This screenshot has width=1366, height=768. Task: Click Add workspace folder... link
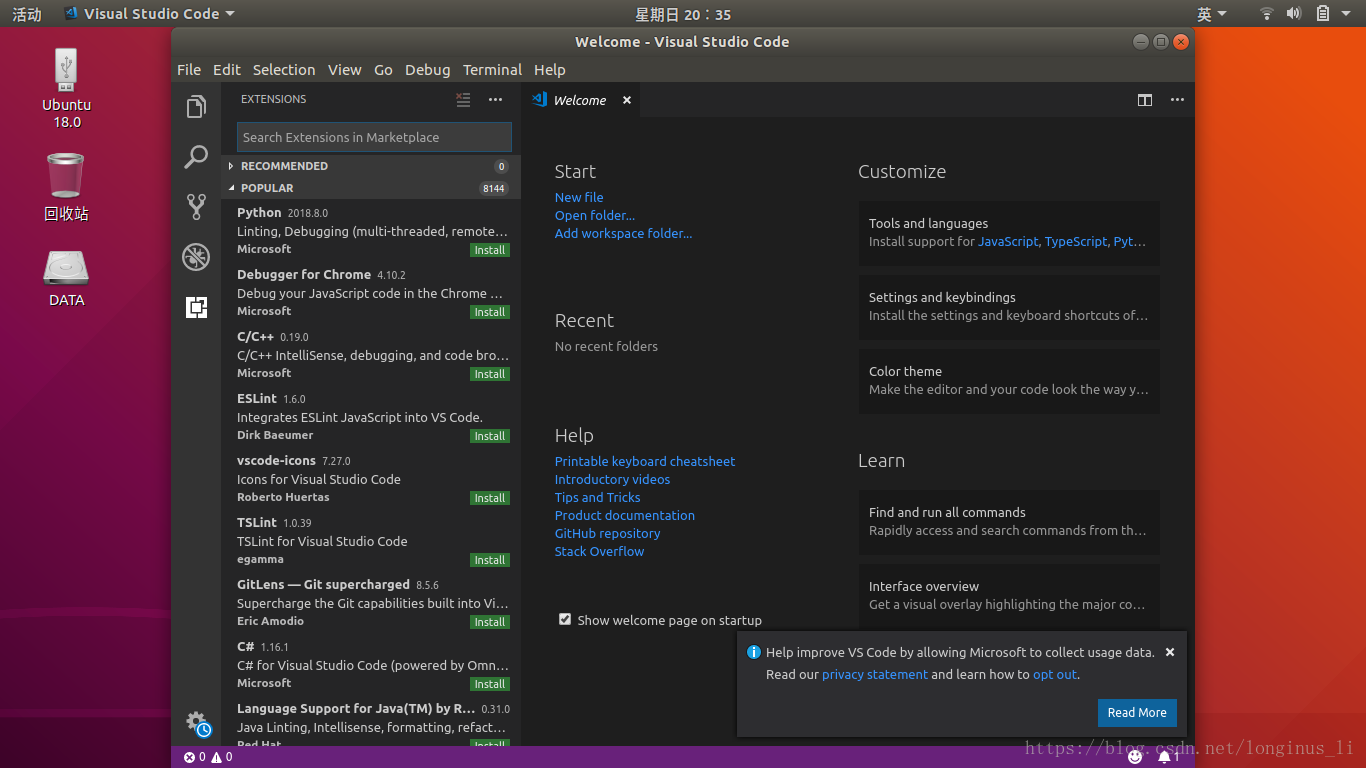(623, 233)
